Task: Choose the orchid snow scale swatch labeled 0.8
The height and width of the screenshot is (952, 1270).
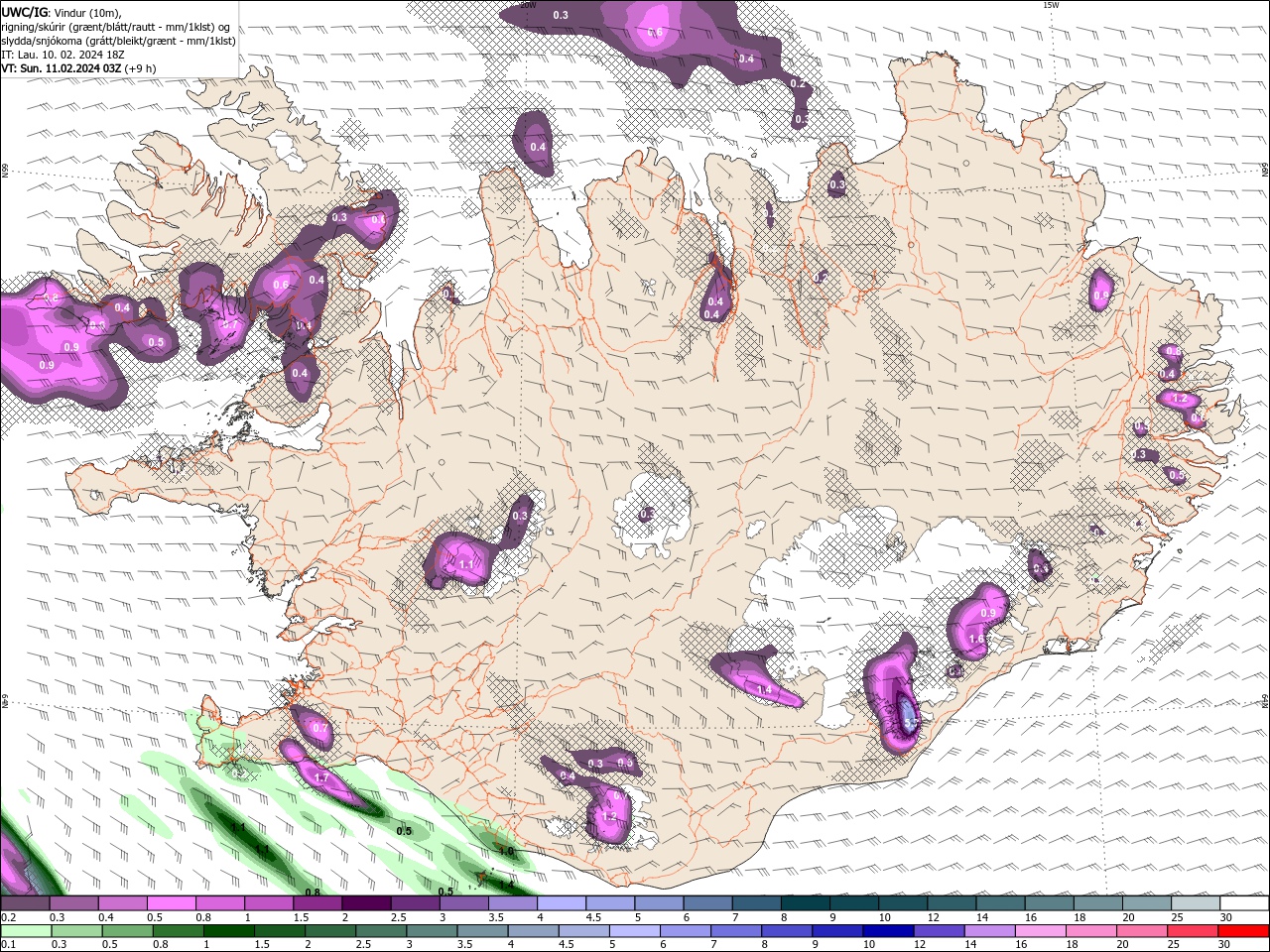Action: coord(219,903)
